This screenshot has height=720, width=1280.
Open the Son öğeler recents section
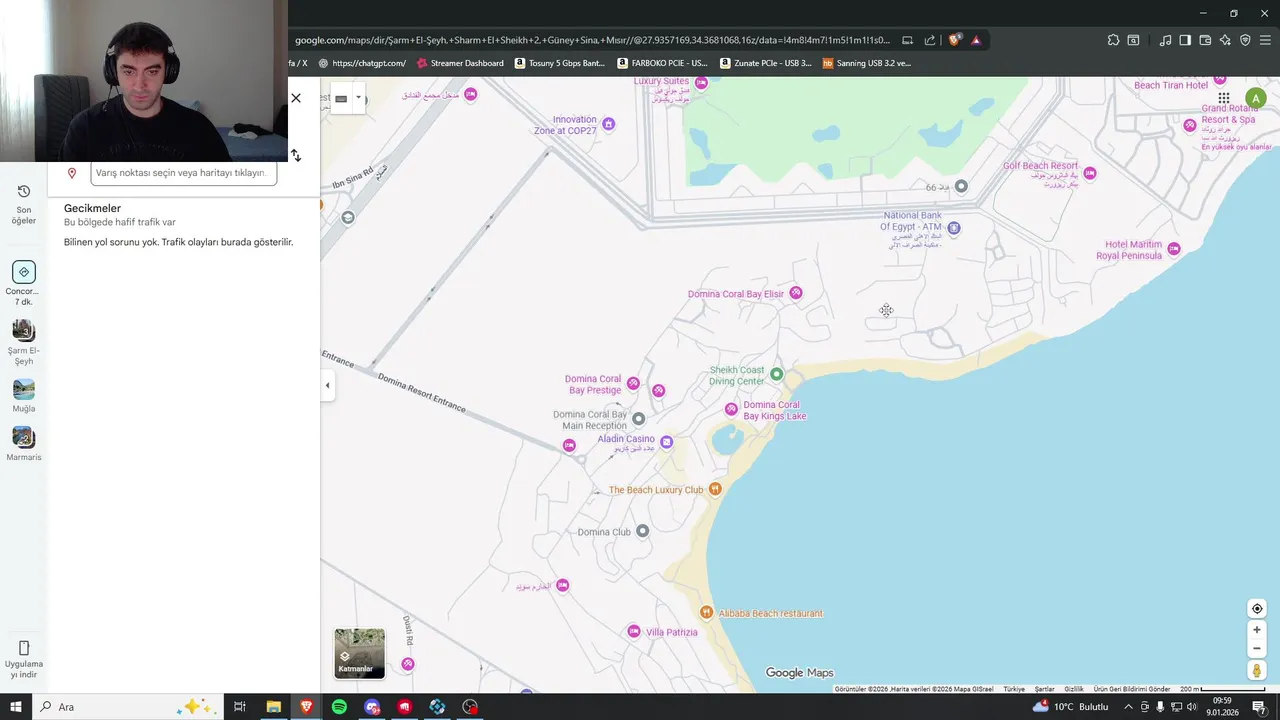pos(24,204)
